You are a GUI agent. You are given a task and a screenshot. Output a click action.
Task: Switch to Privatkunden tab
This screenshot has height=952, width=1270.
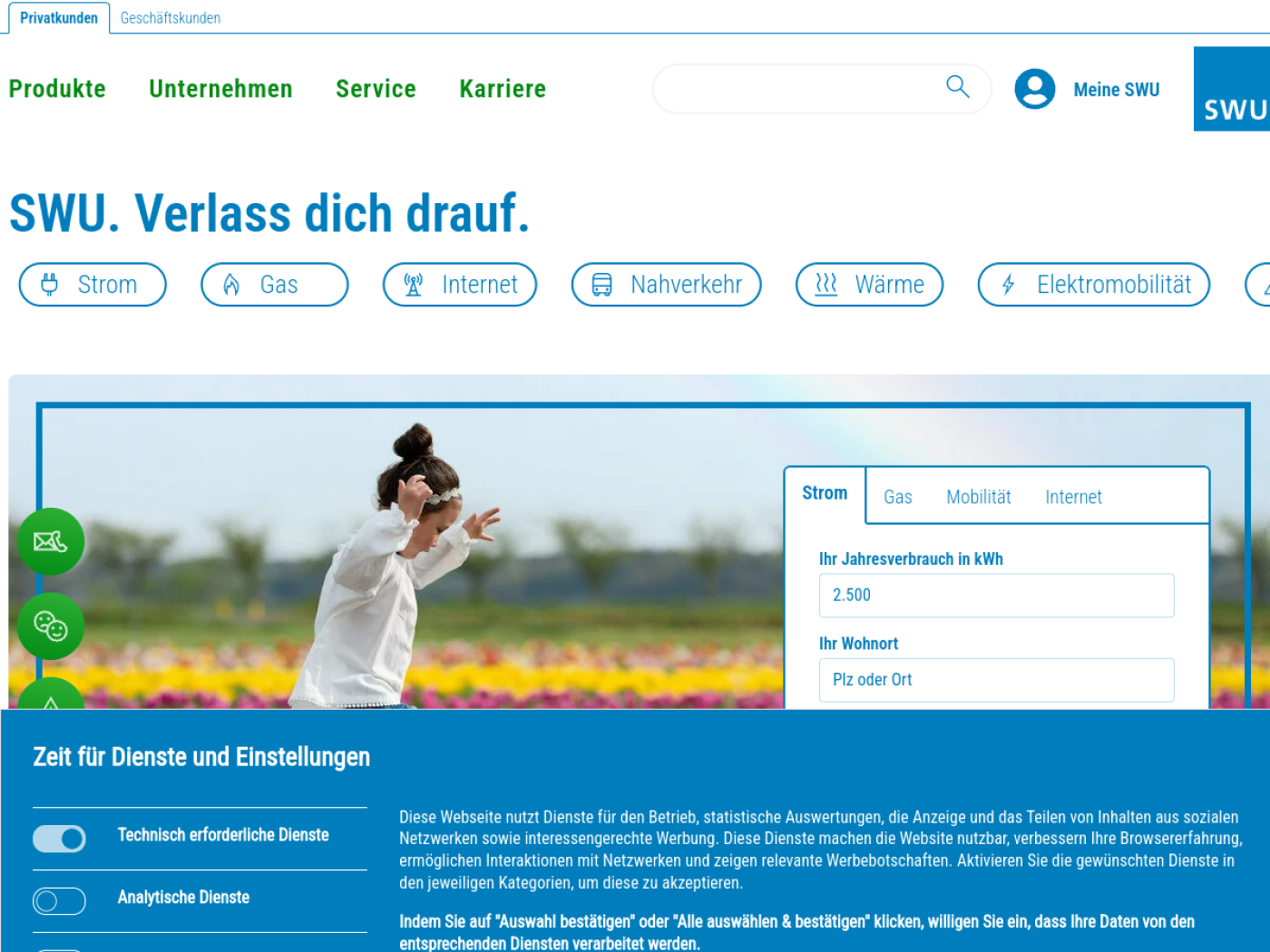(x=59, y=18)
